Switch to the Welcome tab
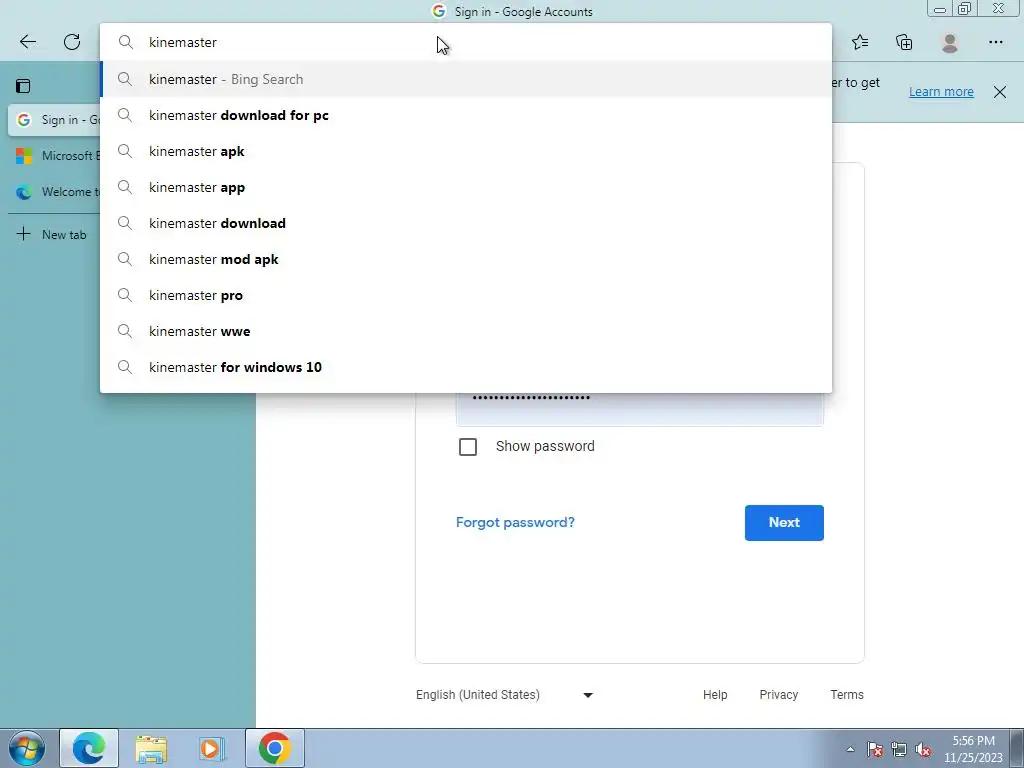Image resolution: width=1024 pixels, height=768 pixels. (56, 192)
